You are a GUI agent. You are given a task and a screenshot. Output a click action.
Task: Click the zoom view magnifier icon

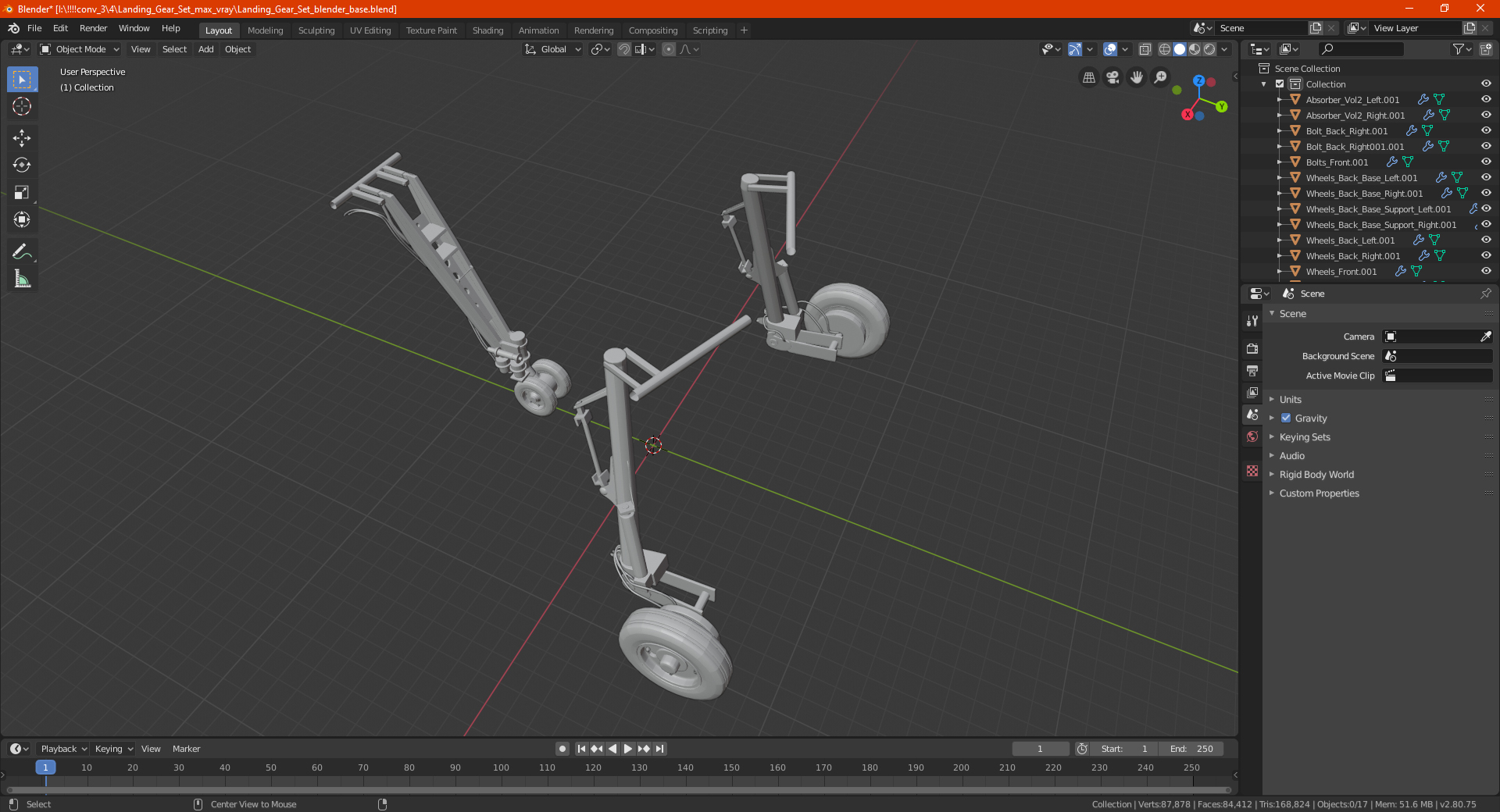[x=1161, y=77]
